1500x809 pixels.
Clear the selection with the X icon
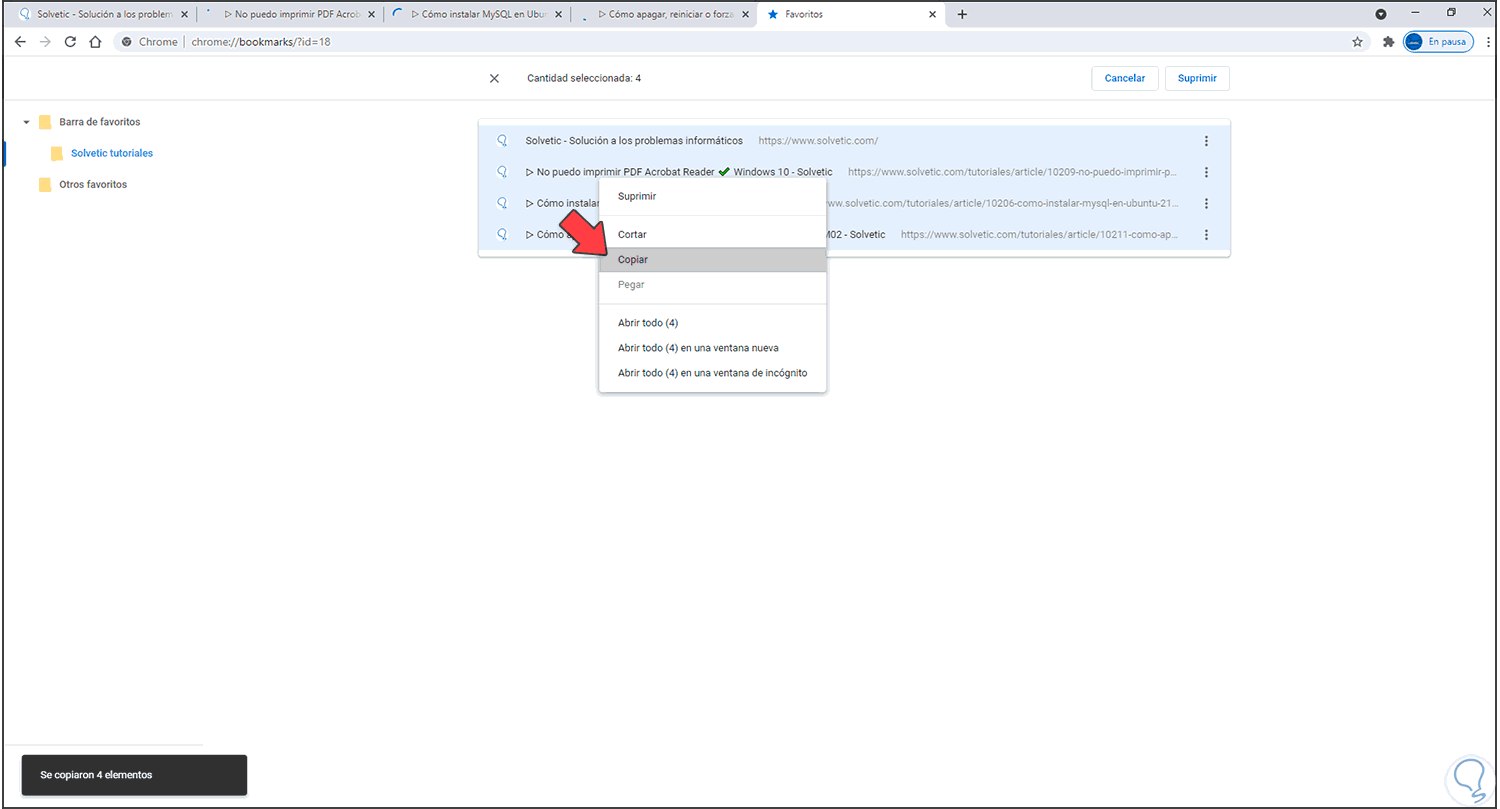(x=494, y=78)
